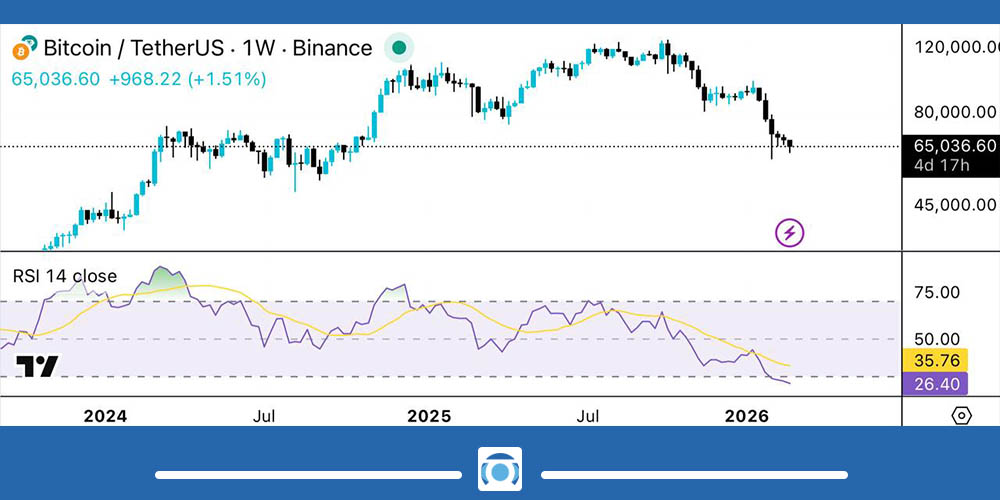Screen dimensions: 1000x500
Task: Click the purple 26.40 RSI value label
Action: click(x=950, y=384)
